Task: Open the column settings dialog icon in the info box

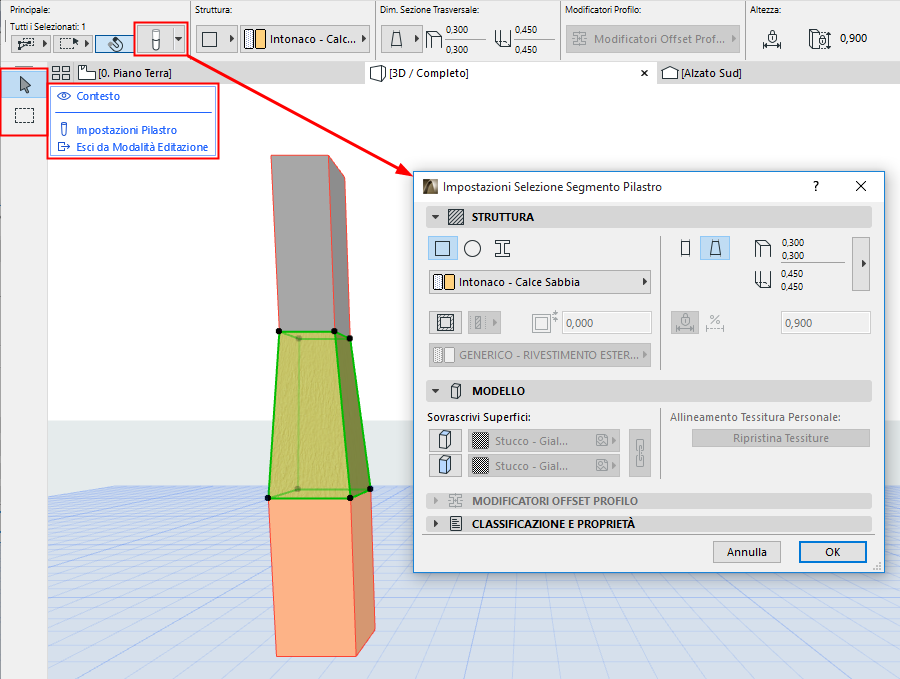Action: coord(155,40)
